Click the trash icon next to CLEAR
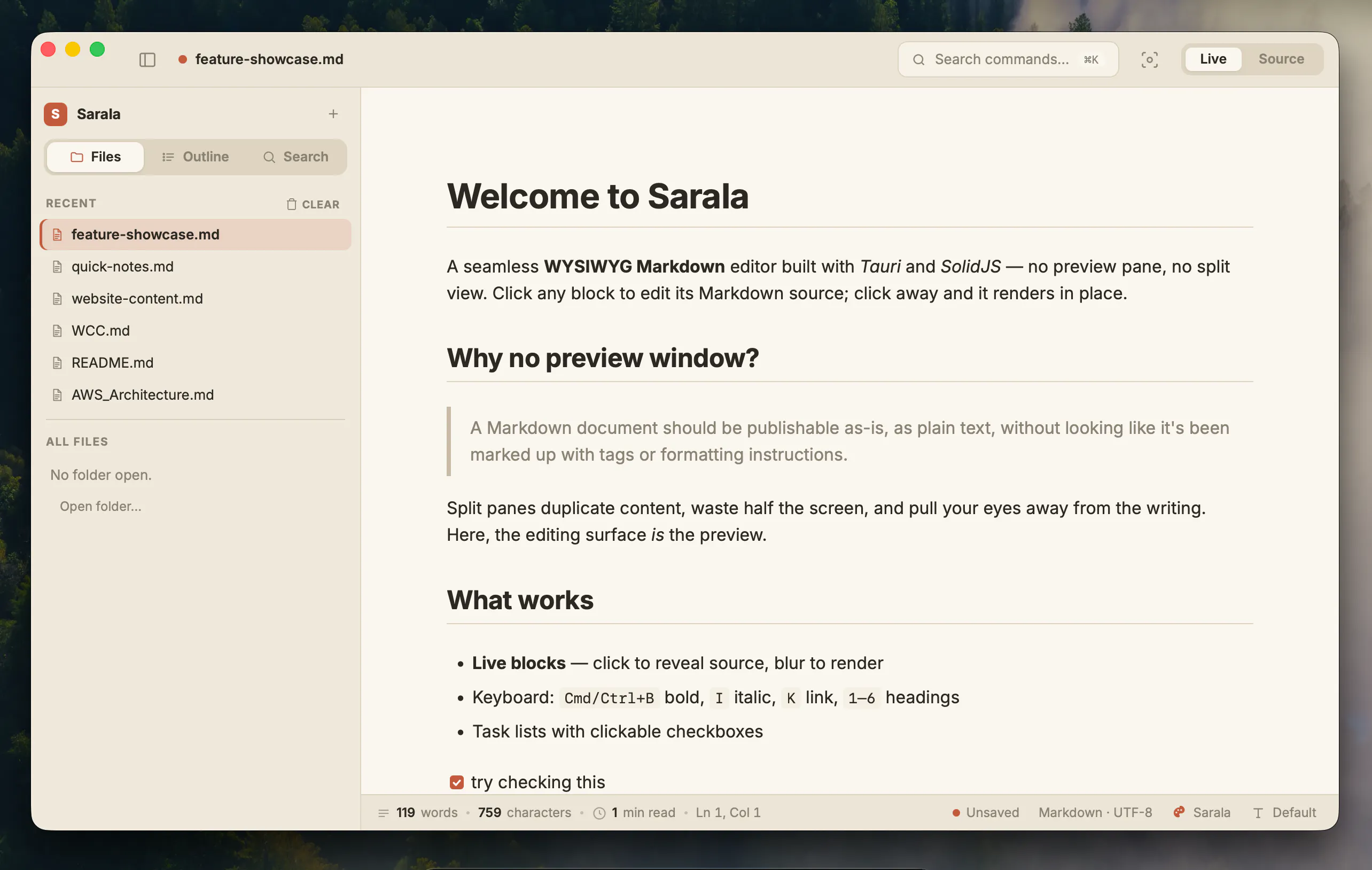This screenshot has width=1372, height=870. (x=291, y=204)
